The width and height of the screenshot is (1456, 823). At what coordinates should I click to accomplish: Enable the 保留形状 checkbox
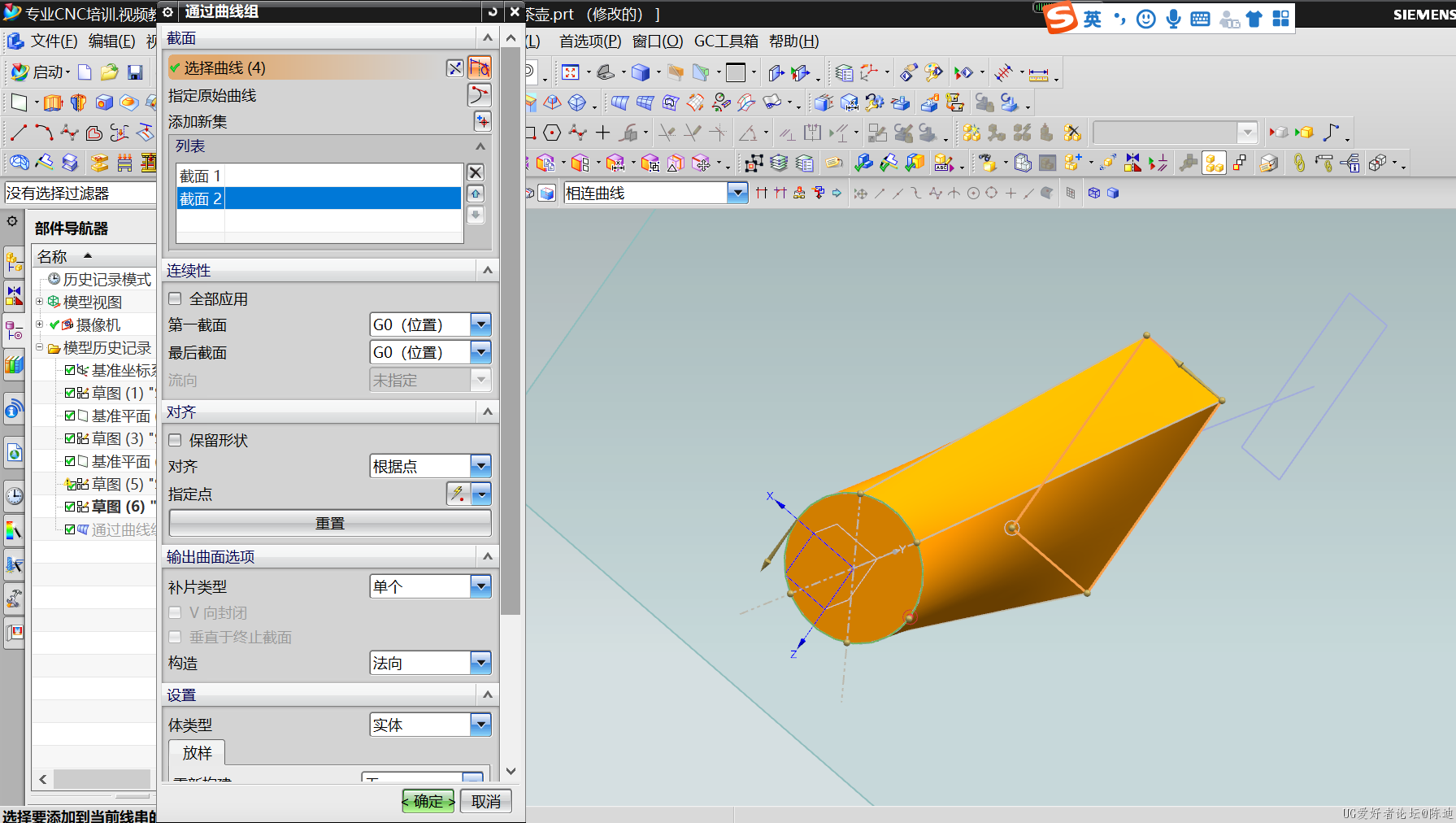[175, 440]
